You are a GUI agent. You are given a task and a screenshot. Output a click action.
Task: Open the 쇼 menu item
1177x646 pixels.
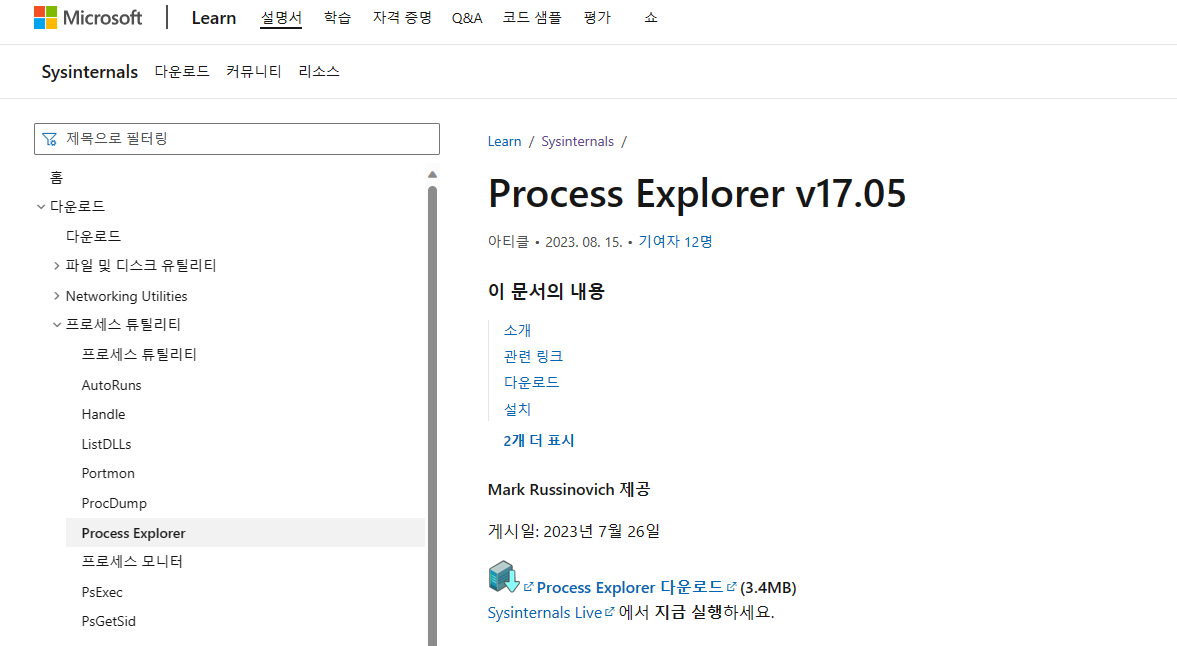[x=651, y=17]
